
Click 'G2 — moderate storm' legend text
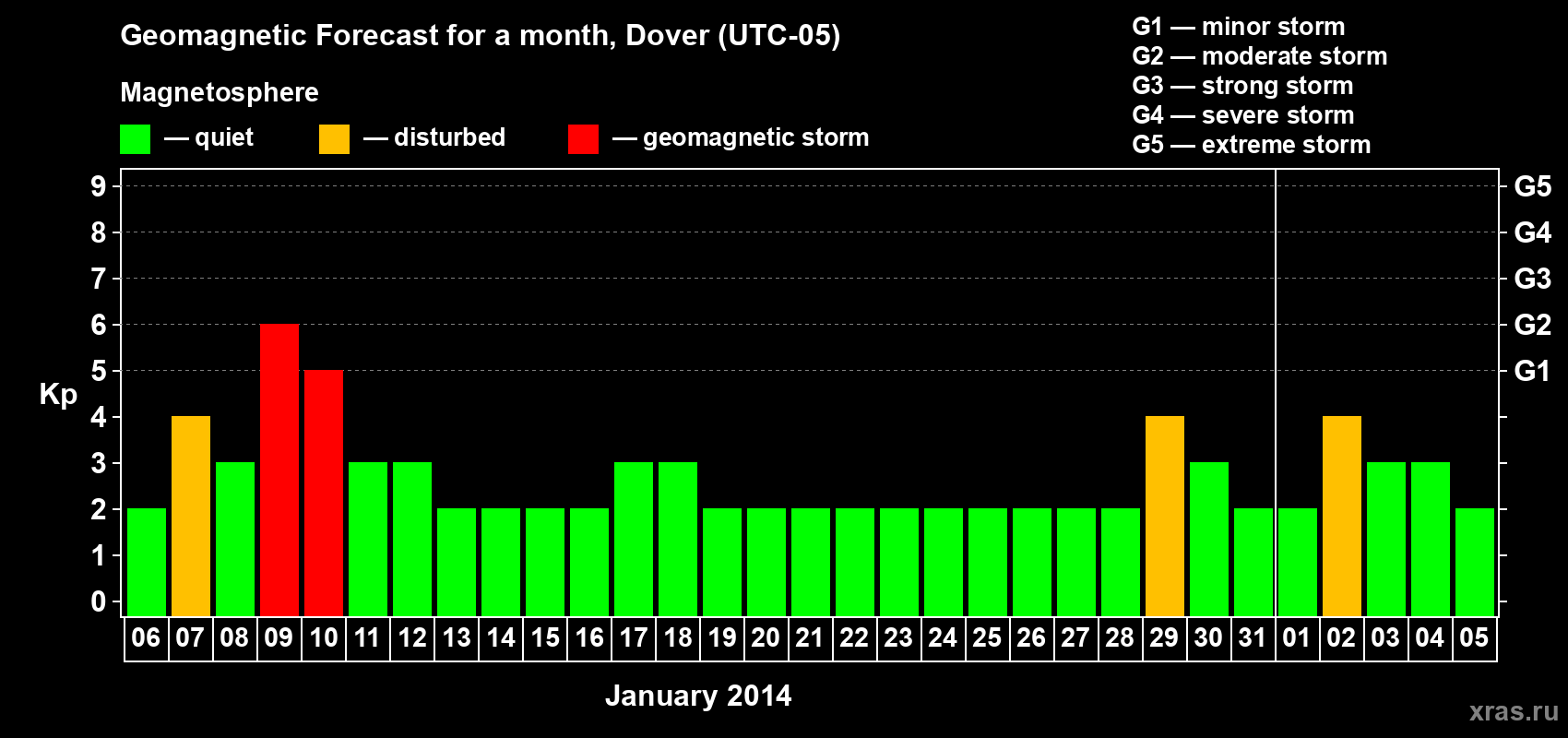click(1260, 56)
